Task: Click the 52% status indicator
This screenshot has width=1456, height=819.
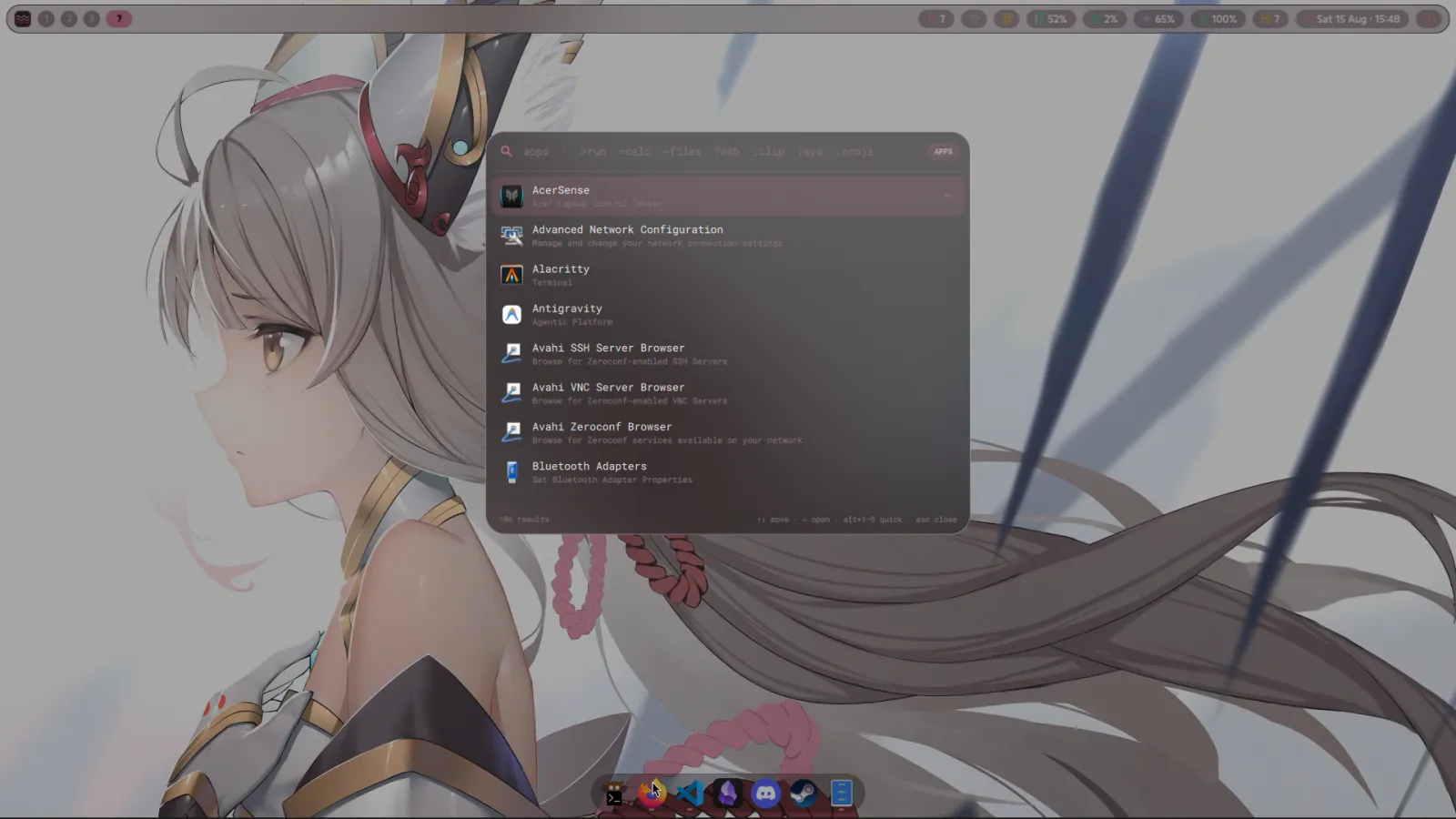Action: [x=1052, y=18]
